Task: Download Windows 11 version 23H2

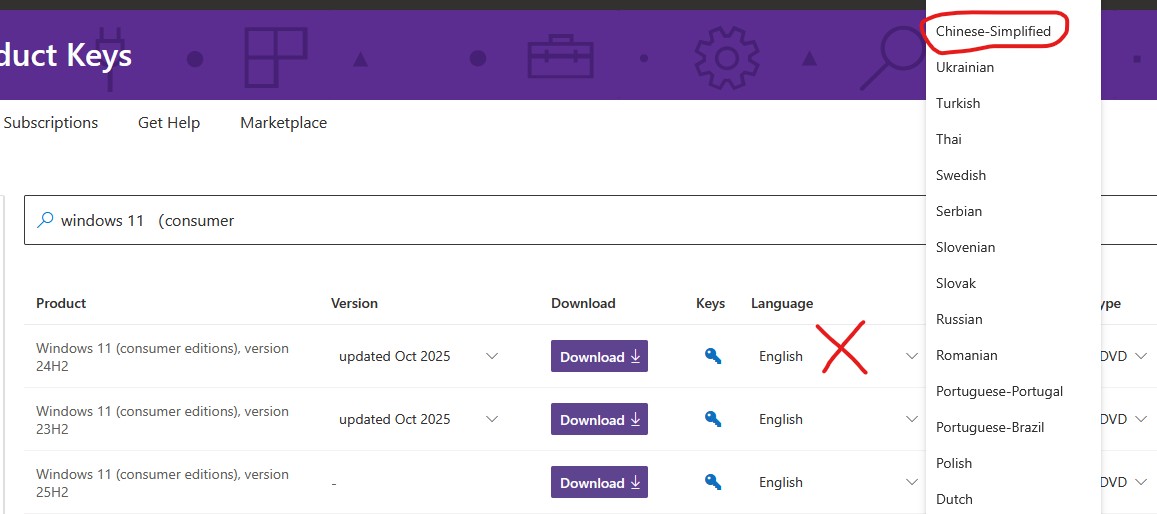Action: point(599,419)
